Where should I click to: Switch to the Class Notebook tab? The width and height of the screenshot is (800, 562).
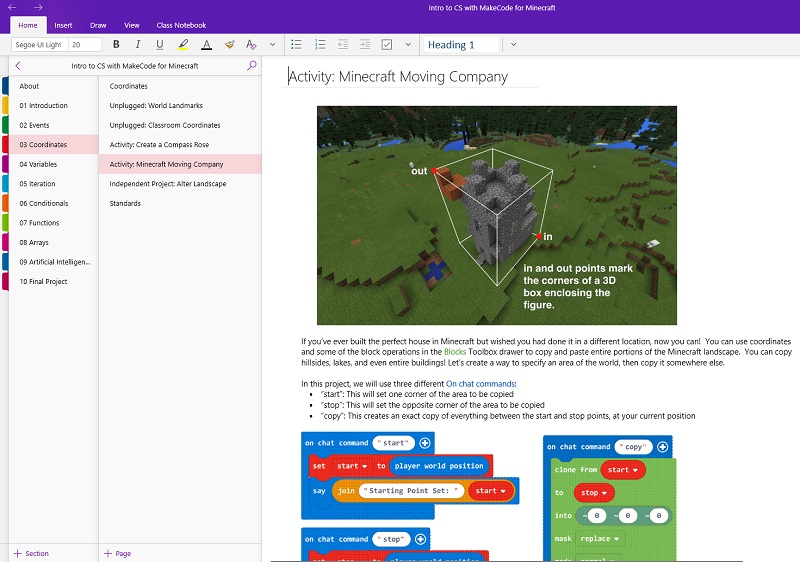[x=181, y=25]
